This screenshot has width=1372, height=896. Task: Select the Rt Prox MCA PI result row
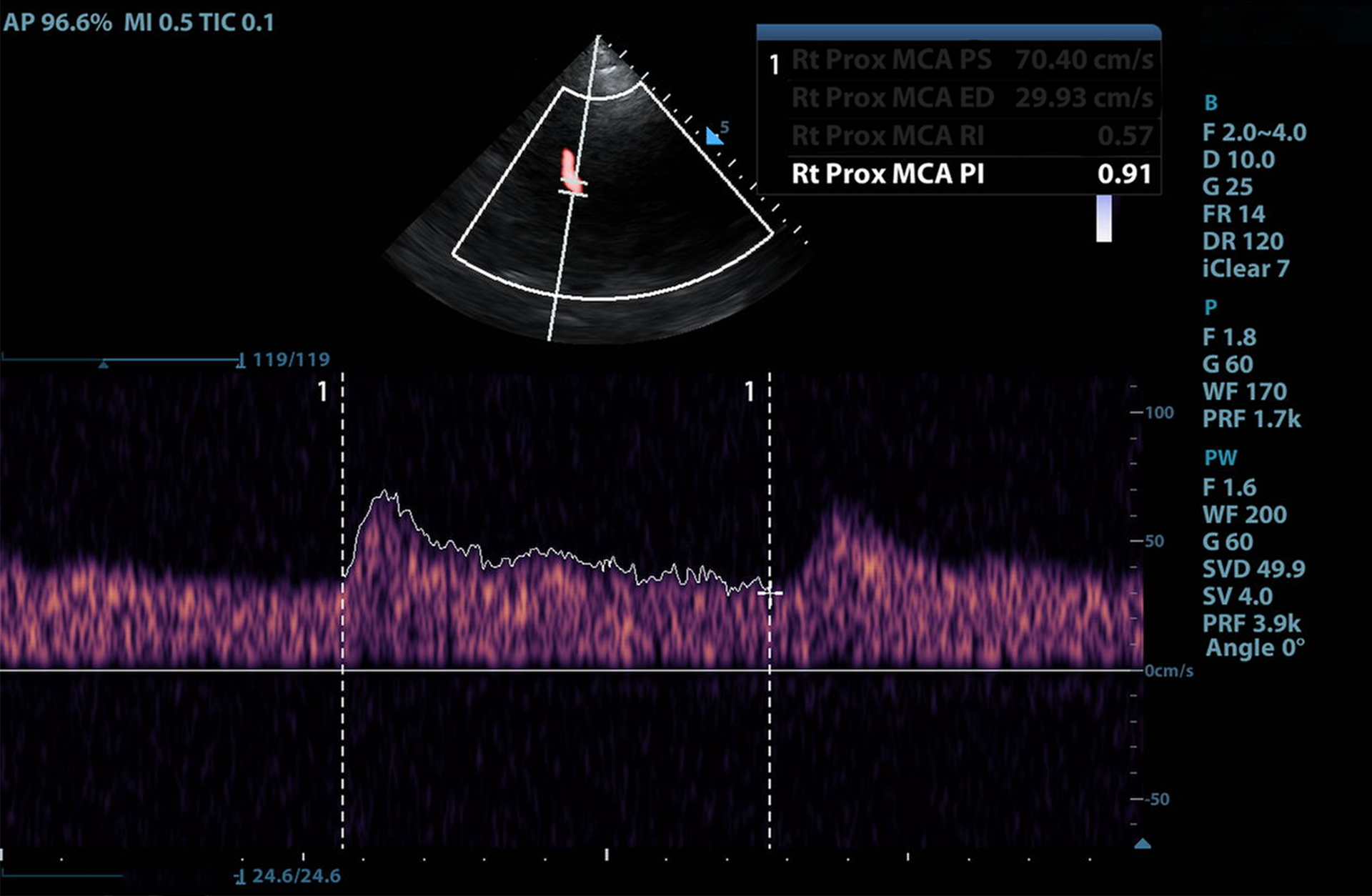[x=970, y=174]
